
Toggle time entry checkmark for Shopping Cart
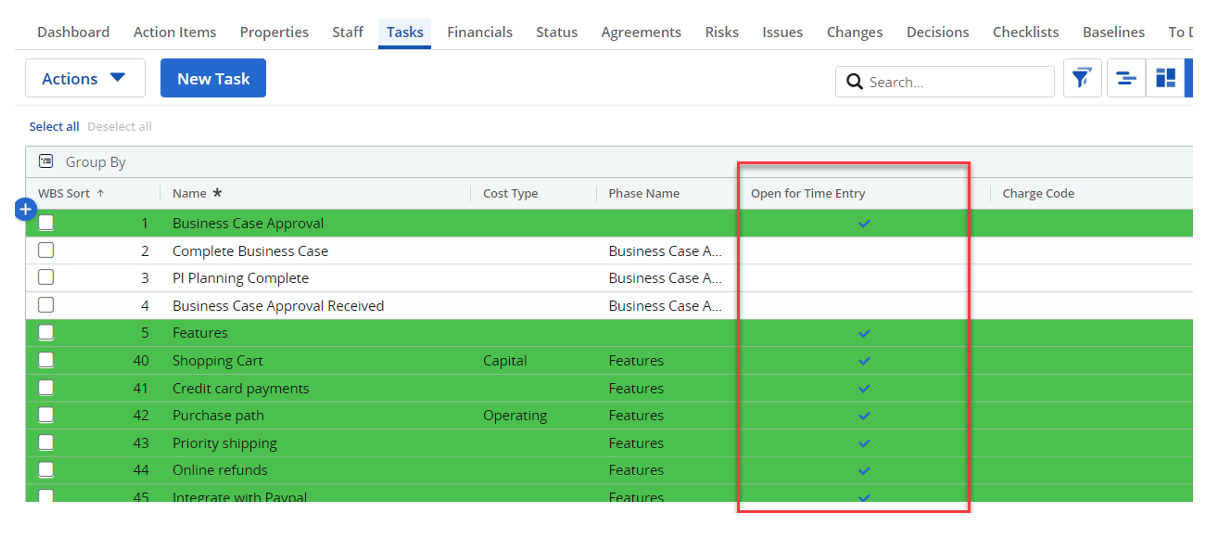click(x=865, y=361)
